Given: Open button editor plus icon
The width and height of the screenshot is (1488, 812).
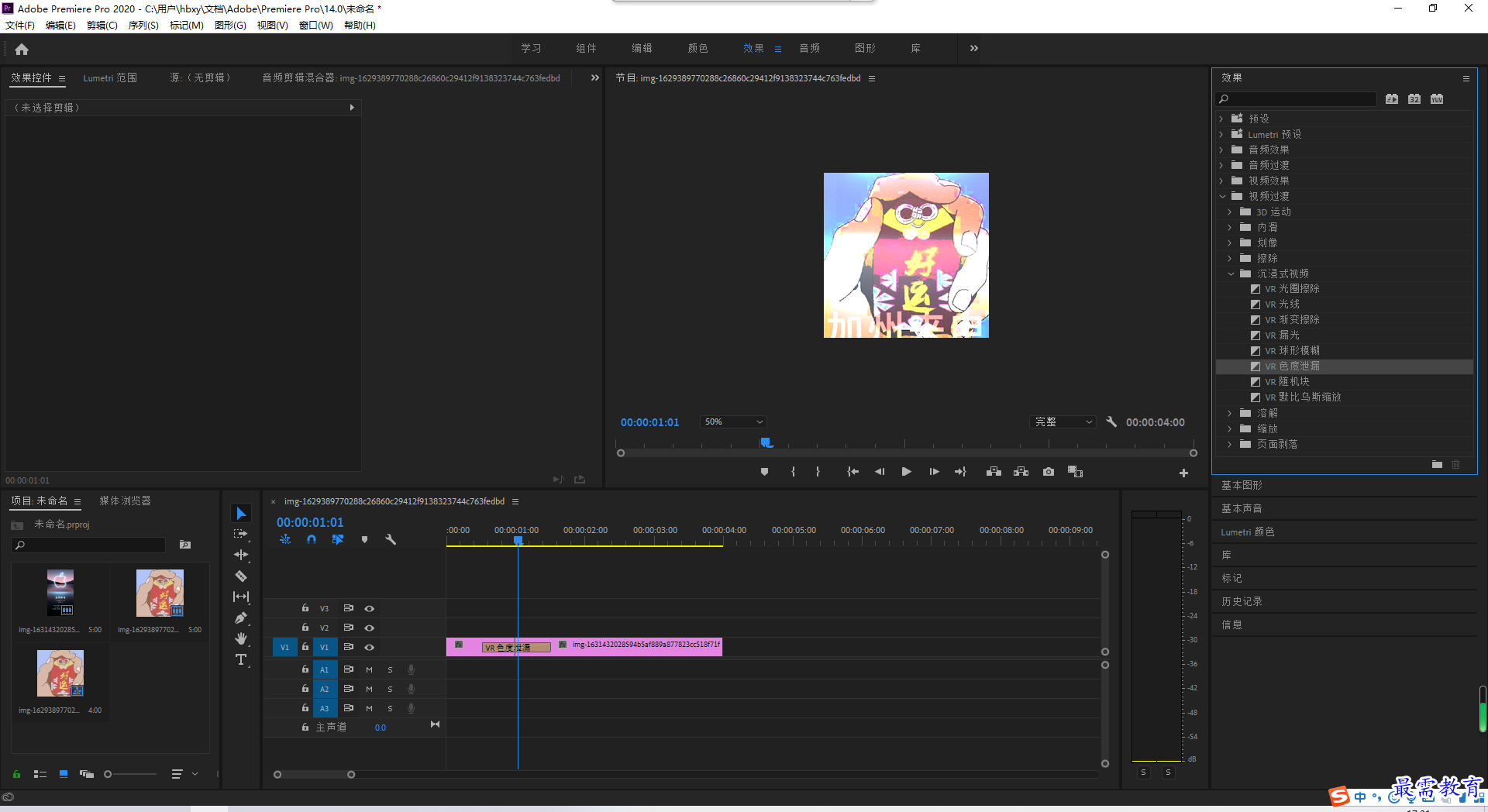Looking at the screenshot, I should point(1183,473).
